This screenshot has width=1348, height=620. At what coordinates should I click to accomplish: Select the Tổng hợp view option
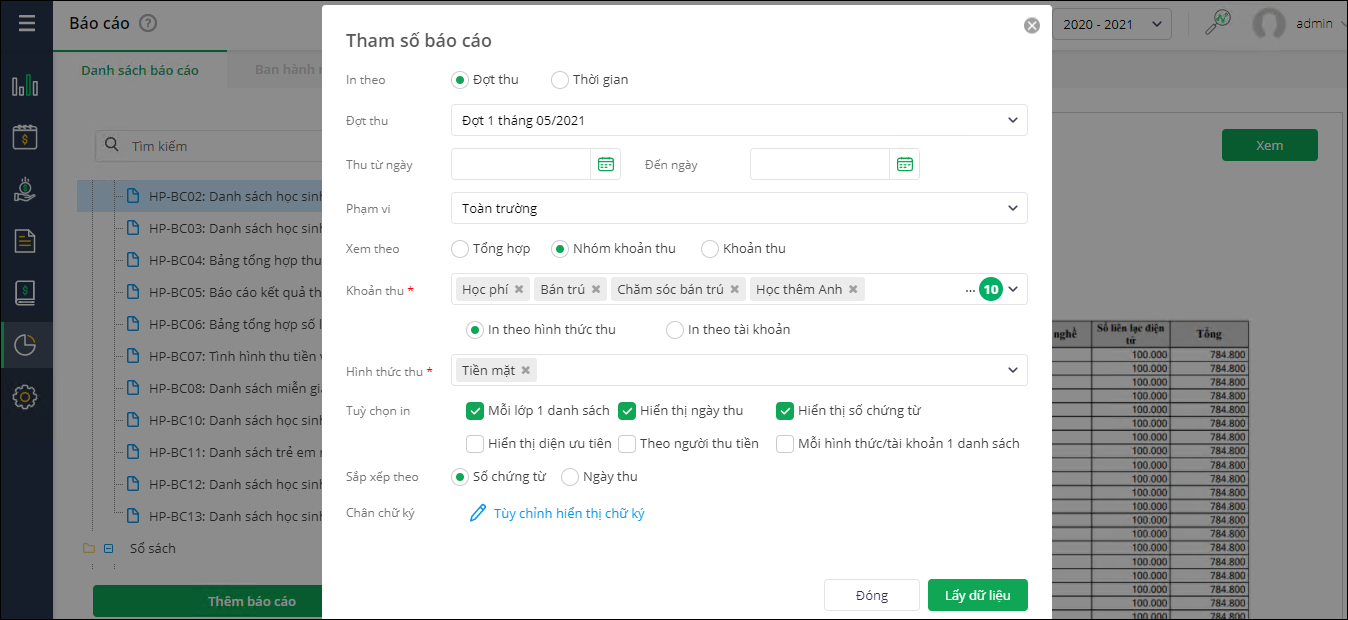(460, 248)
